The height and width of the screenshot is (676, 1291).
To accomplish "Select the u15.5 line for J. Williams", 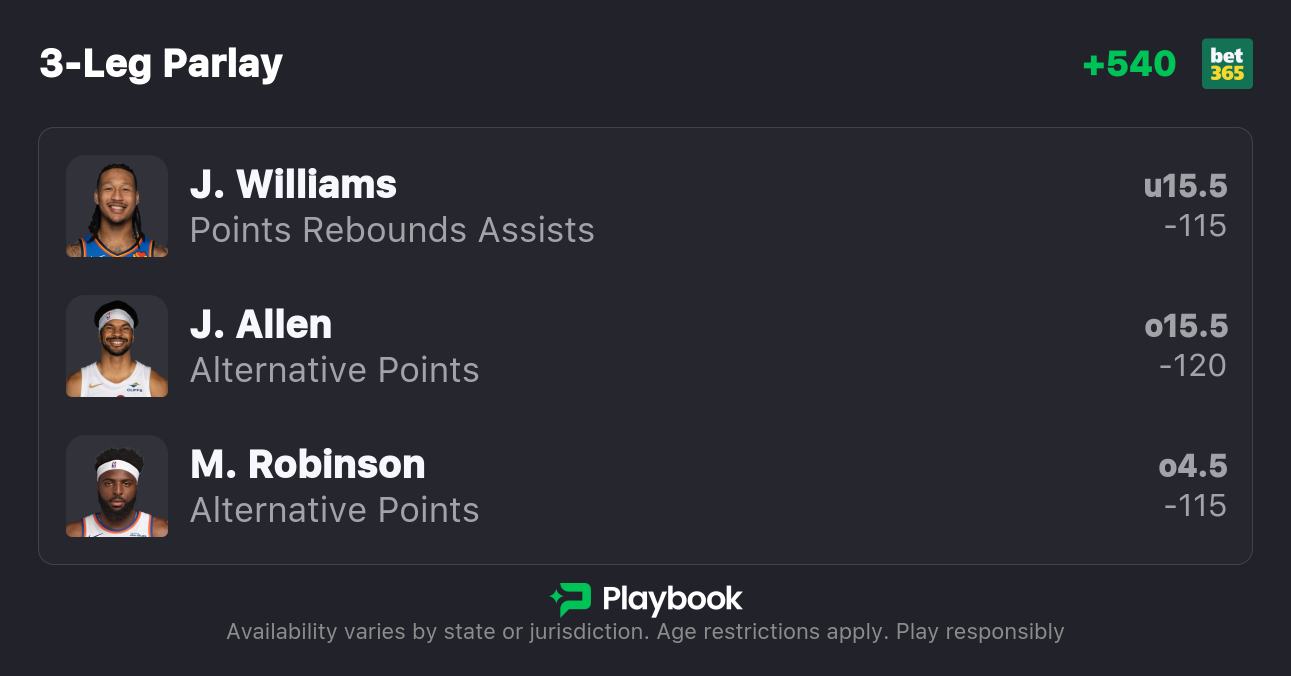I will click(x=1185, y=186).
